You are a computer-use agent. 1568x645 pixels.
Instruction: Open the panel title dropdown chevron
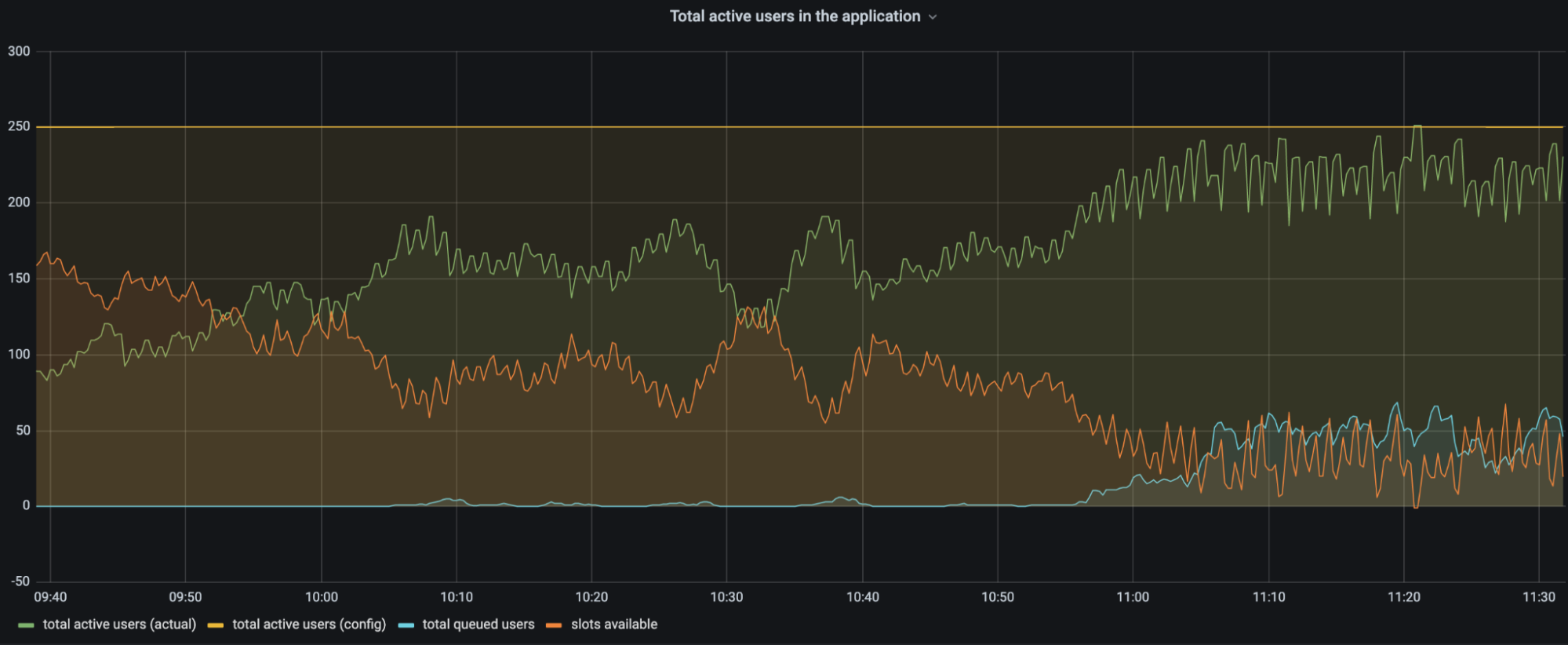(933, 17)
